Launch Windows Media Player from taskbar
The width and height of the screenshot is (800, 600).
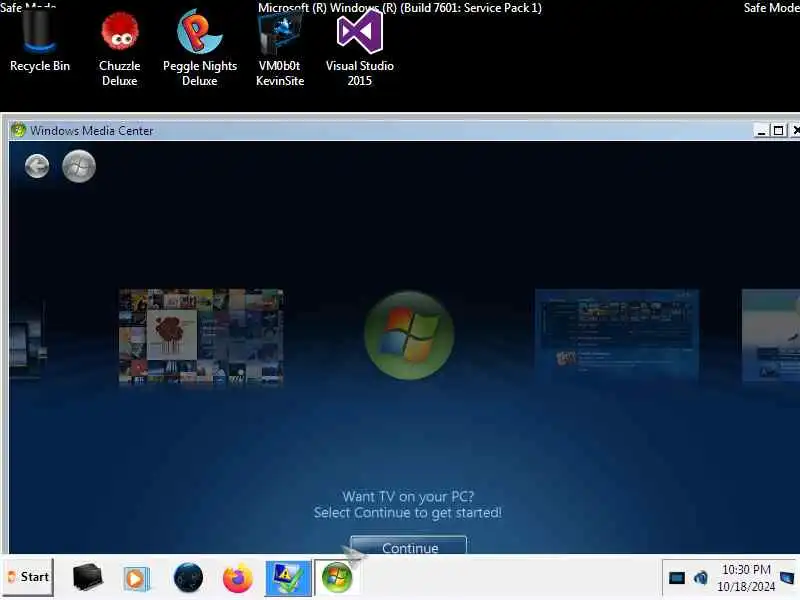(x=136, y=579)
